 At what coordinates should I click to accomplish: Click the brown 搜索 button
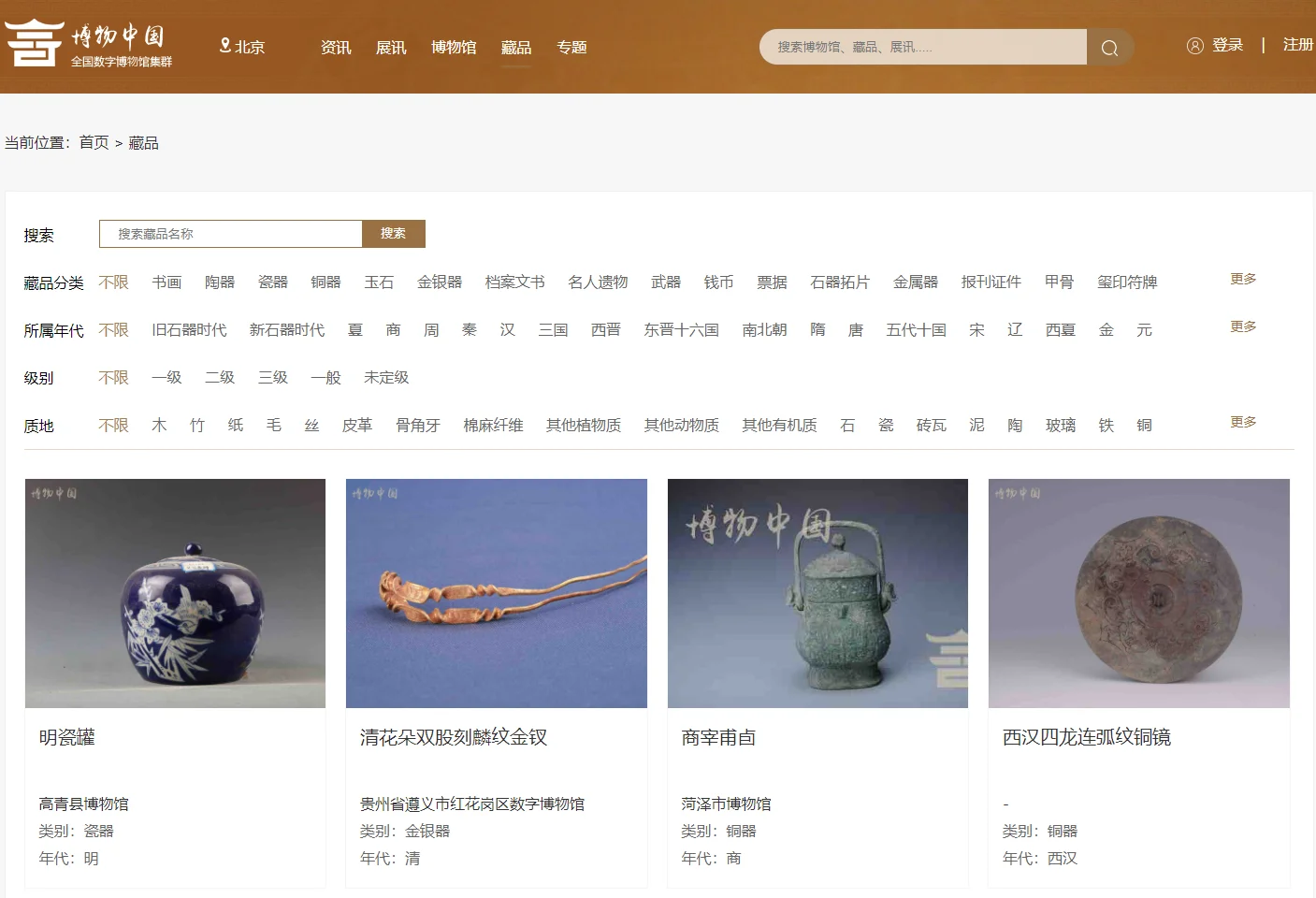click(394, 234)
